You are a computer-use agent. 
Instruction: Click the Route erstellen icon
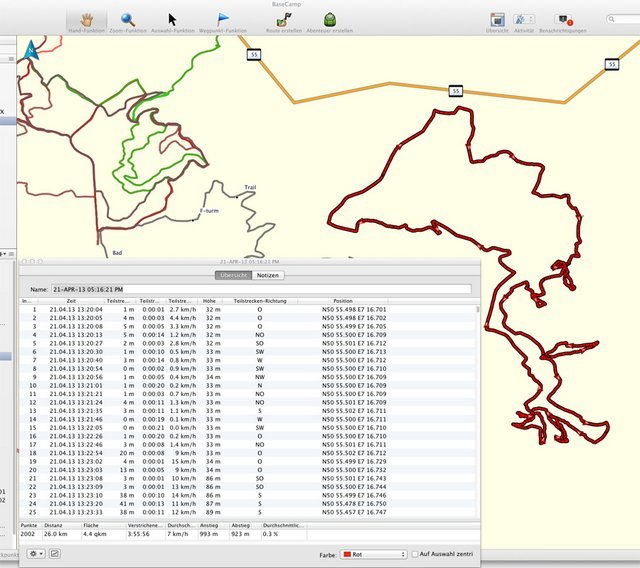click(x=283, y=20)
